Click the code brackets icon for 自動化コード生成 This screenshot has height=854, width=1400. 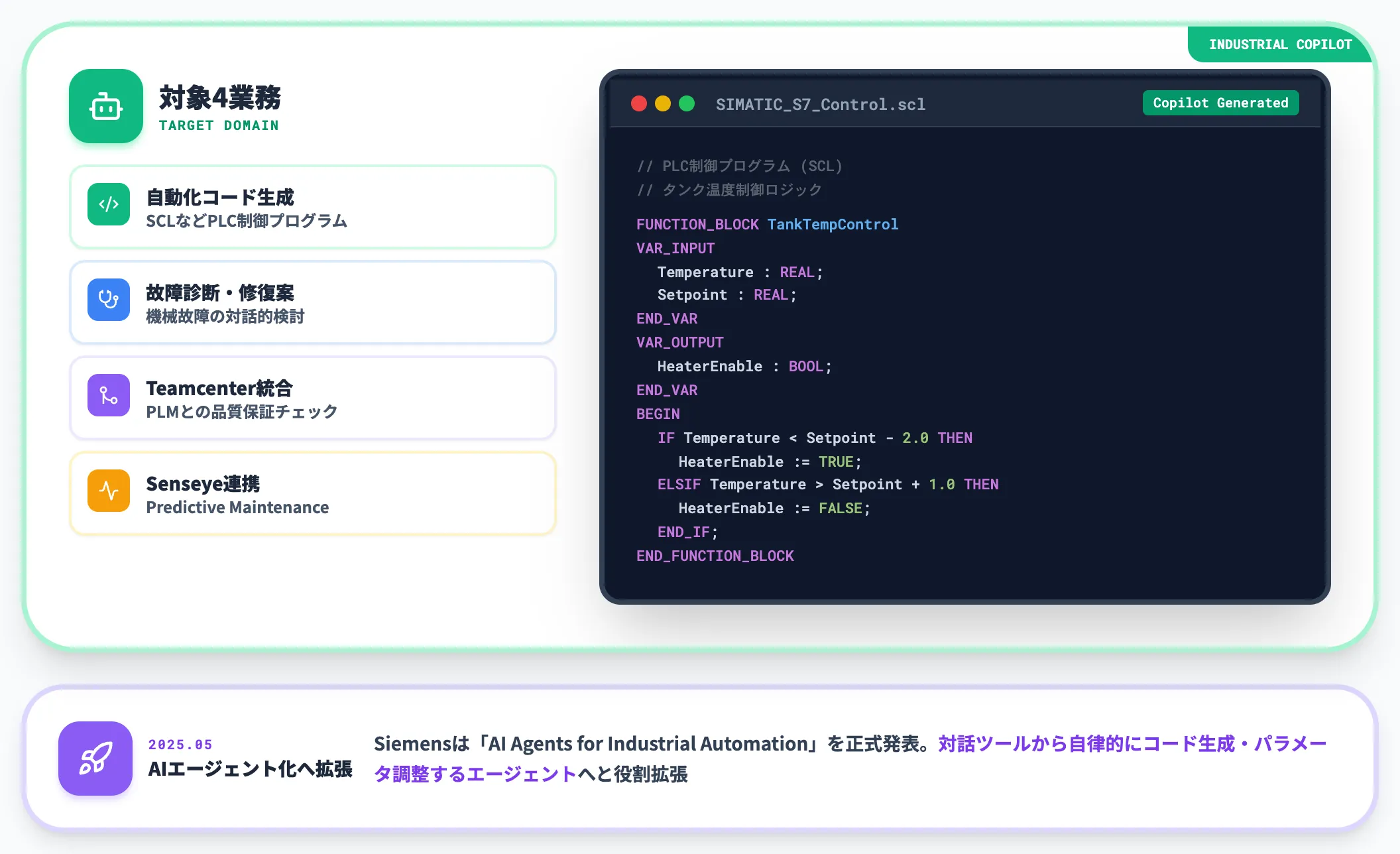pyautogui.click(x=109, y=204)
